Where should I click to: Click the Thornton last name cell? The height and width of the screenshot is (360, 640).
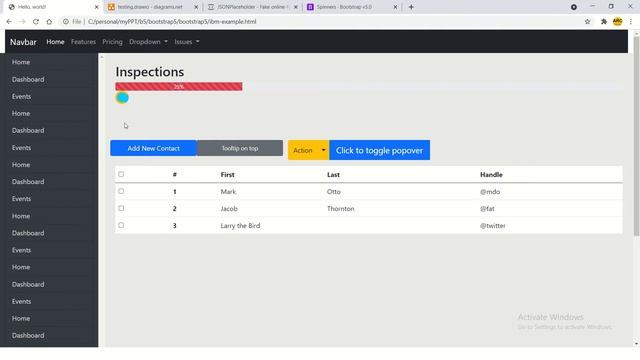pyautogui.click(x=340, y=209)
